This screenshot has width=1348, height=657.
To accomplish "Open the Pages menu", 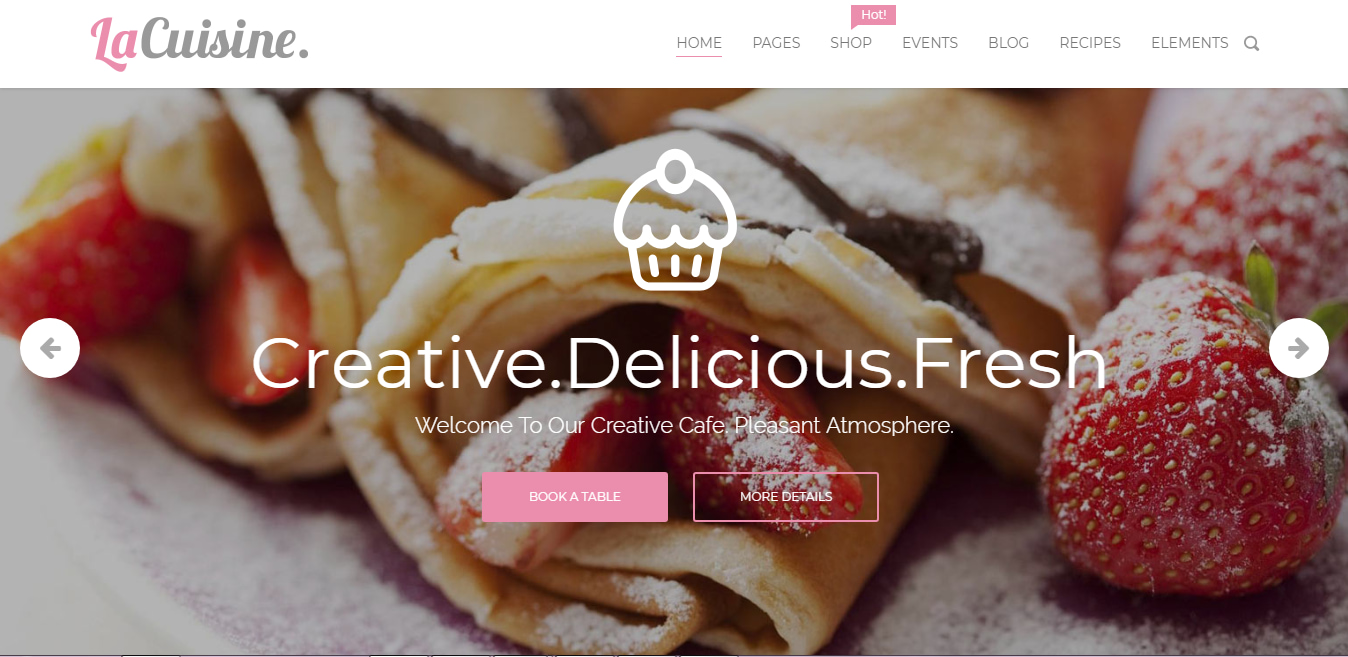I will pyautogui.click(x=776, y=43).
